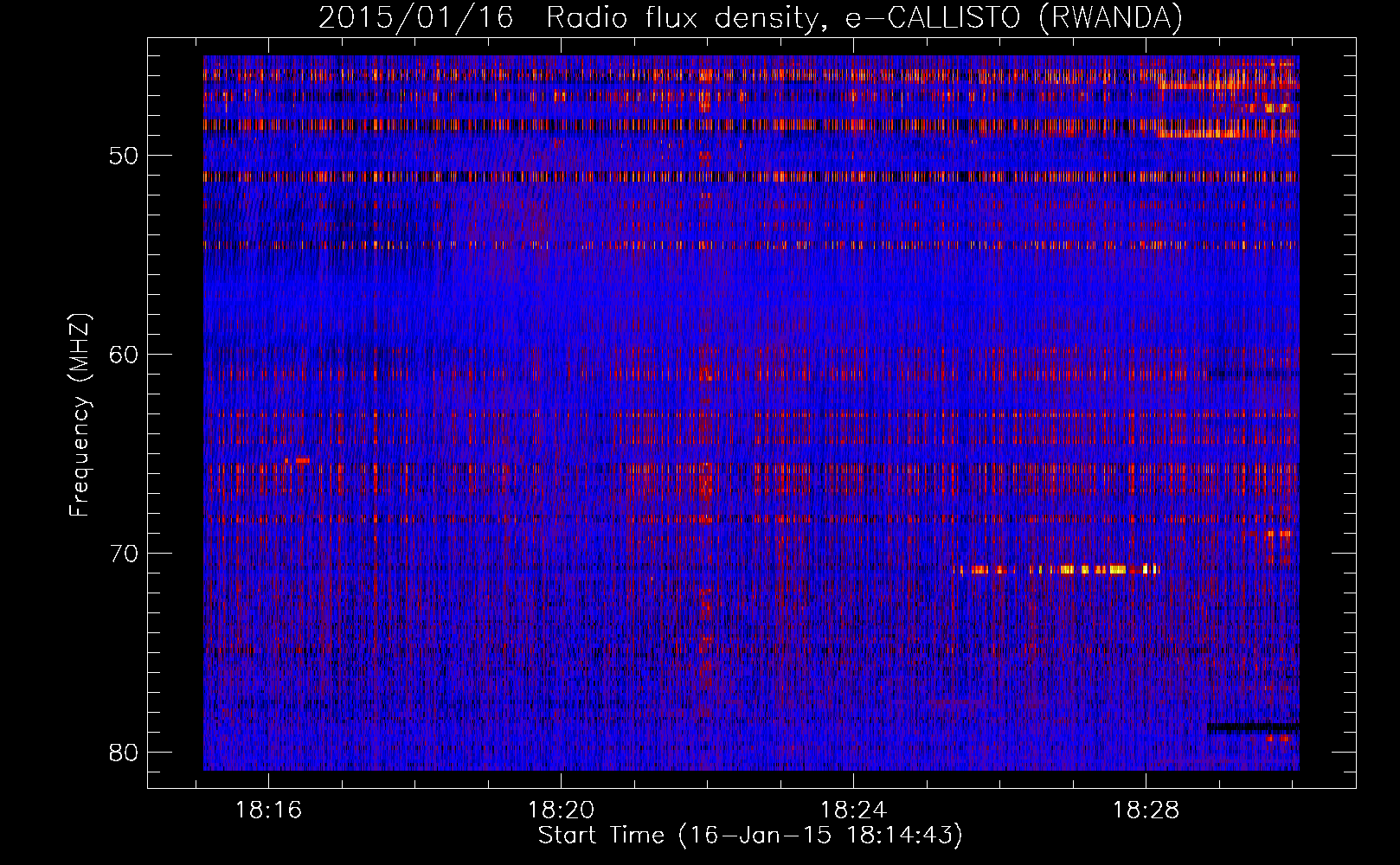Click the plot title mentioning e-CALLISTO (RWANDA)
Viewport: 1400px width, 865px height.
750,17
